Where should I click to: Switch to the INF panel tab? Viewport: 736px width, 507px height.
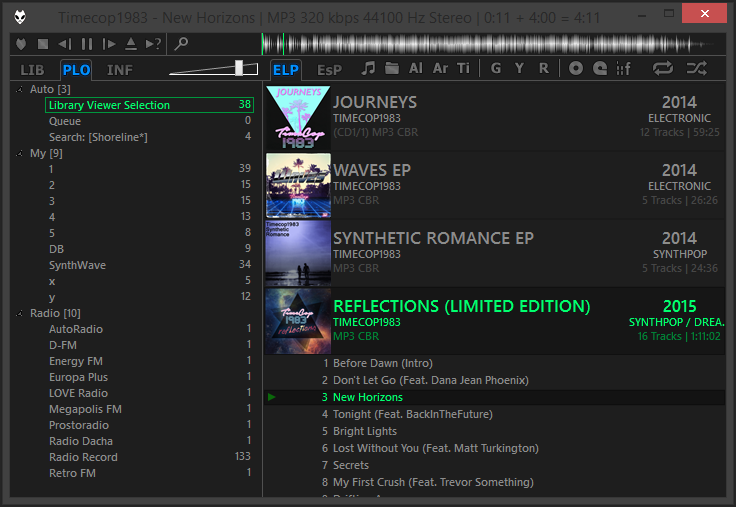[x=120, y=70]
